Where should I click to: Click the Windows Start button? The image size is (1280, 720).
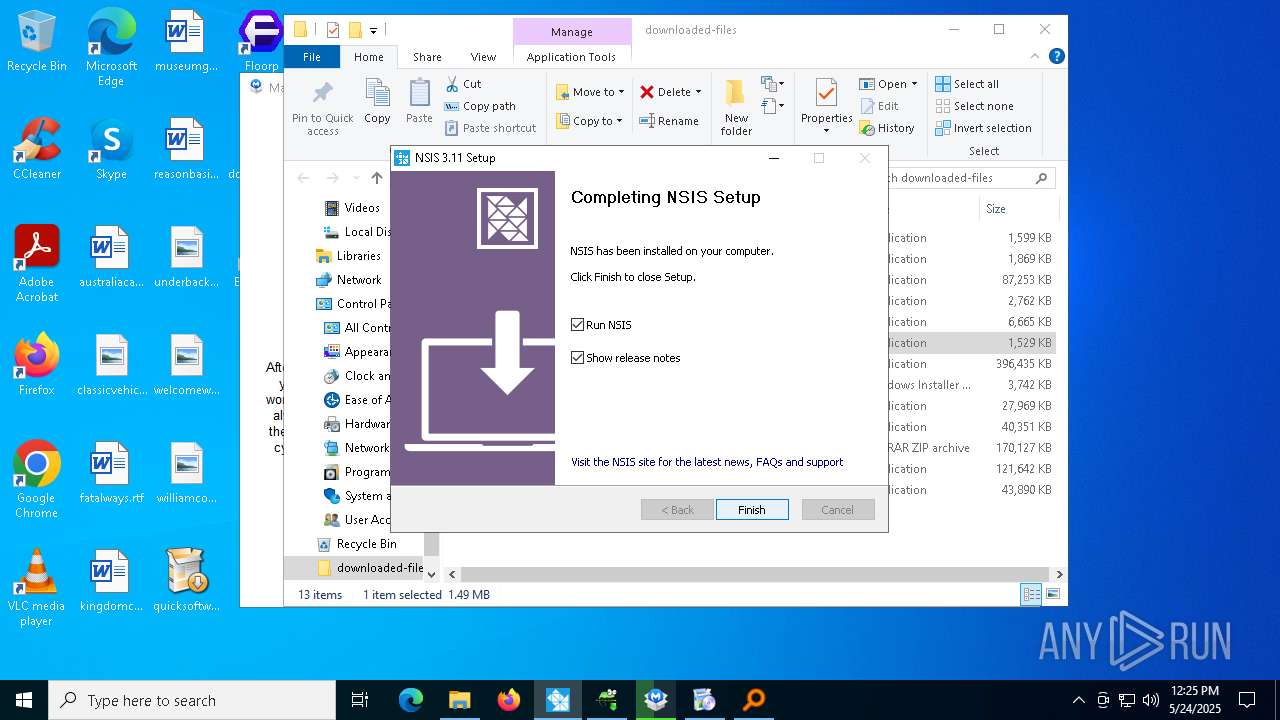pyautogui.click(x=24, y=700)
